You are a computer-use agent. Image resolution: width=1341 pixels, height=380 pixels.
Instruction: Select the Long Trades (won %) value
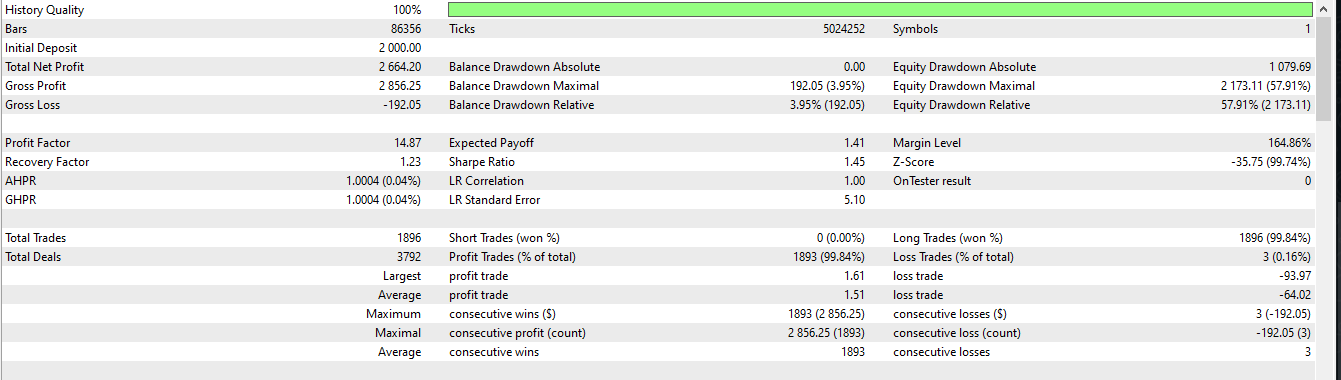(1274, 238)
